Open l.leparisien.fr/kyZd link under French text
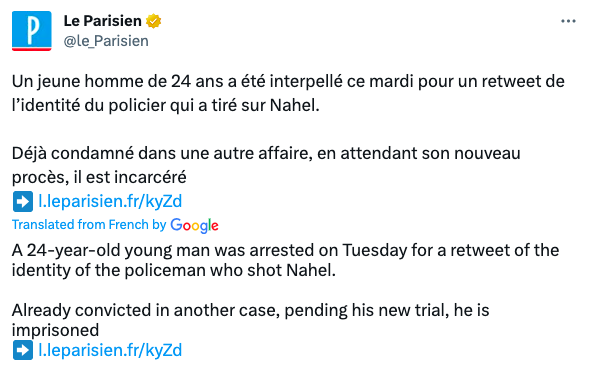Image resolution: width=592 pixels, height=366 pixels. click(110, 201)
